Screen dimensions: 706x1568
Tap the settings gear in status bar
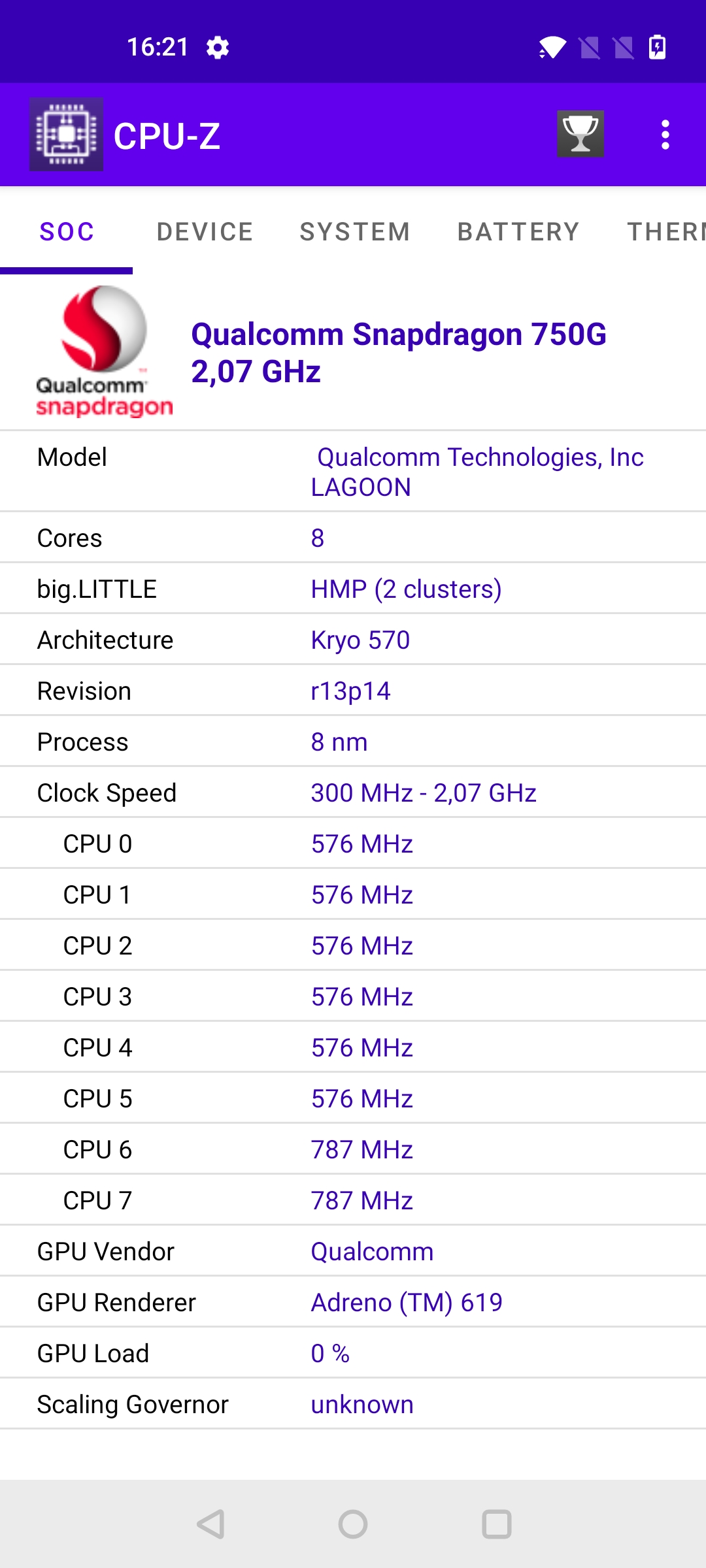coord(218,47)
